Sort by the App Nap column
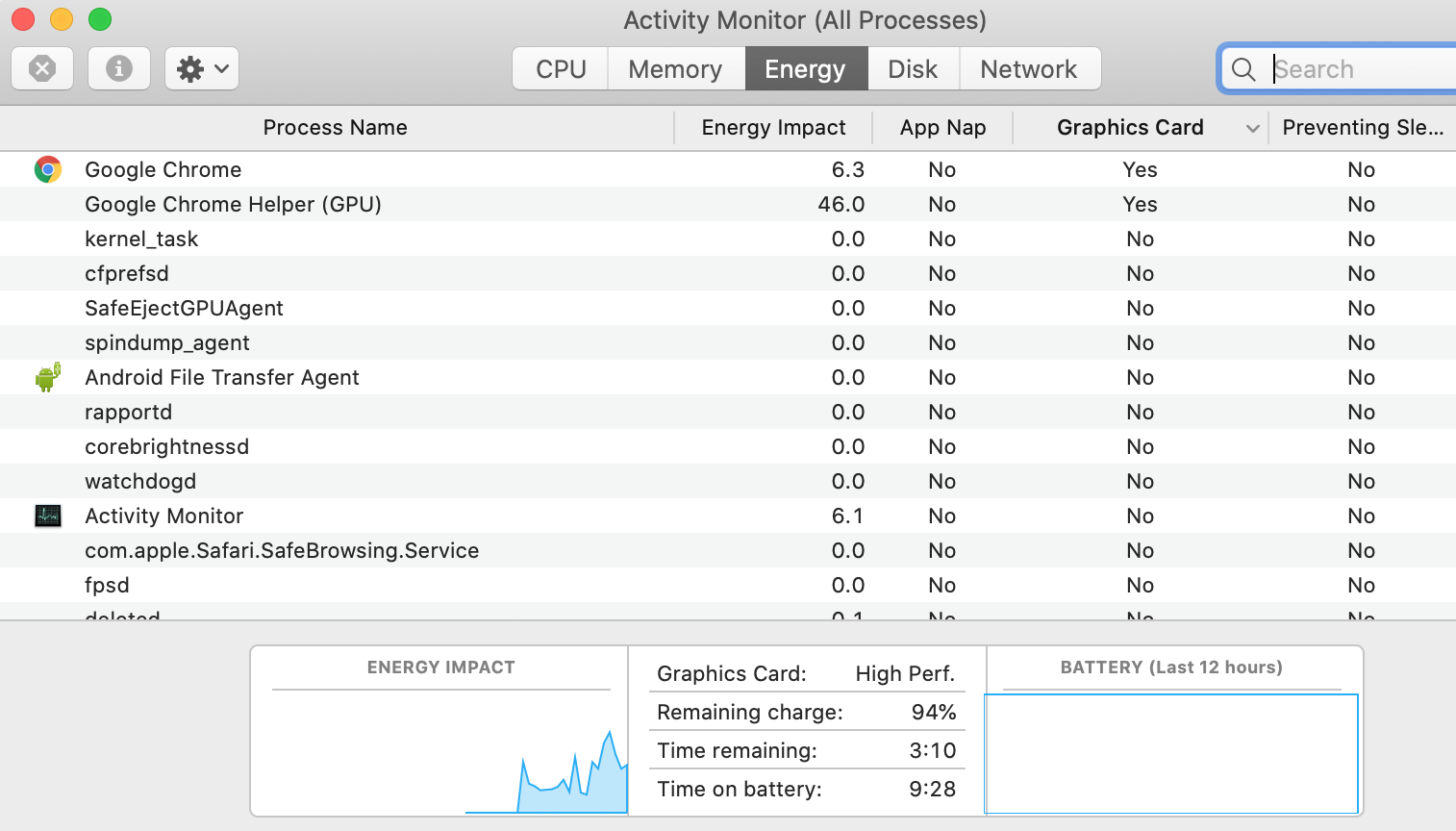 tap(942, 128)
